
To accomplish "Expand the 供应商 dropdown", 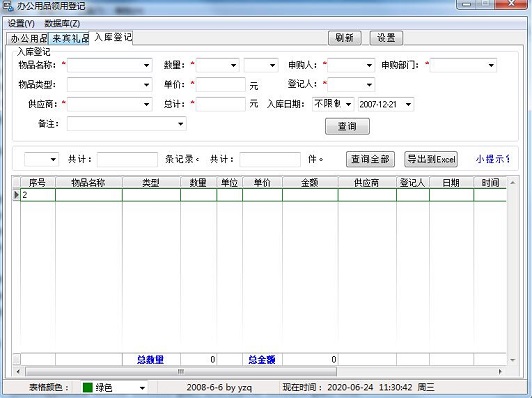I will (146, 104).
